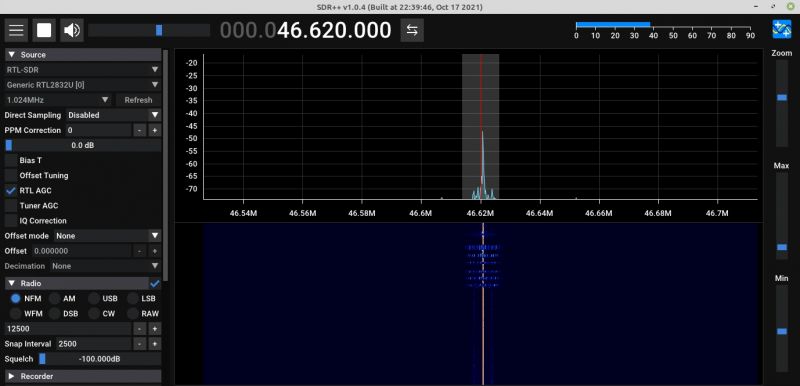
Task: Increase PPM Correction with plus button
Action: coord(155,131)
